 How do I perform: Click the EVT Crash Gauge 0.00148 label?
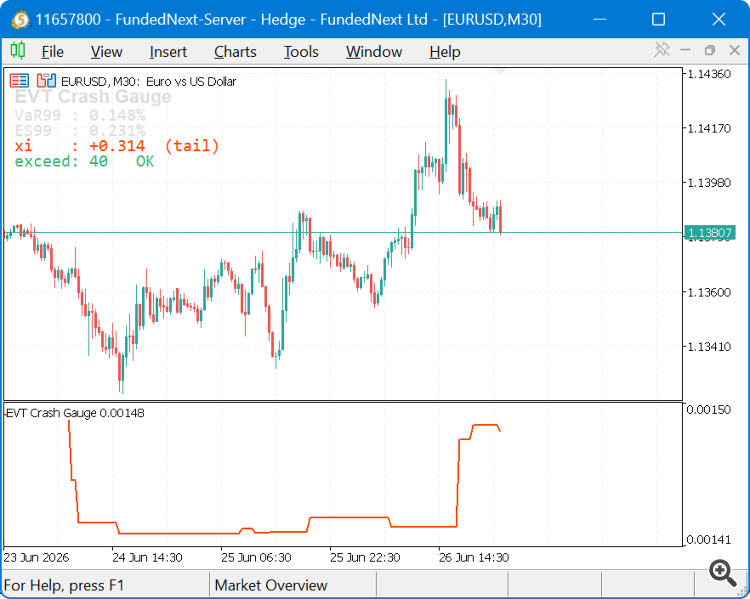click(x=75, y=413)
